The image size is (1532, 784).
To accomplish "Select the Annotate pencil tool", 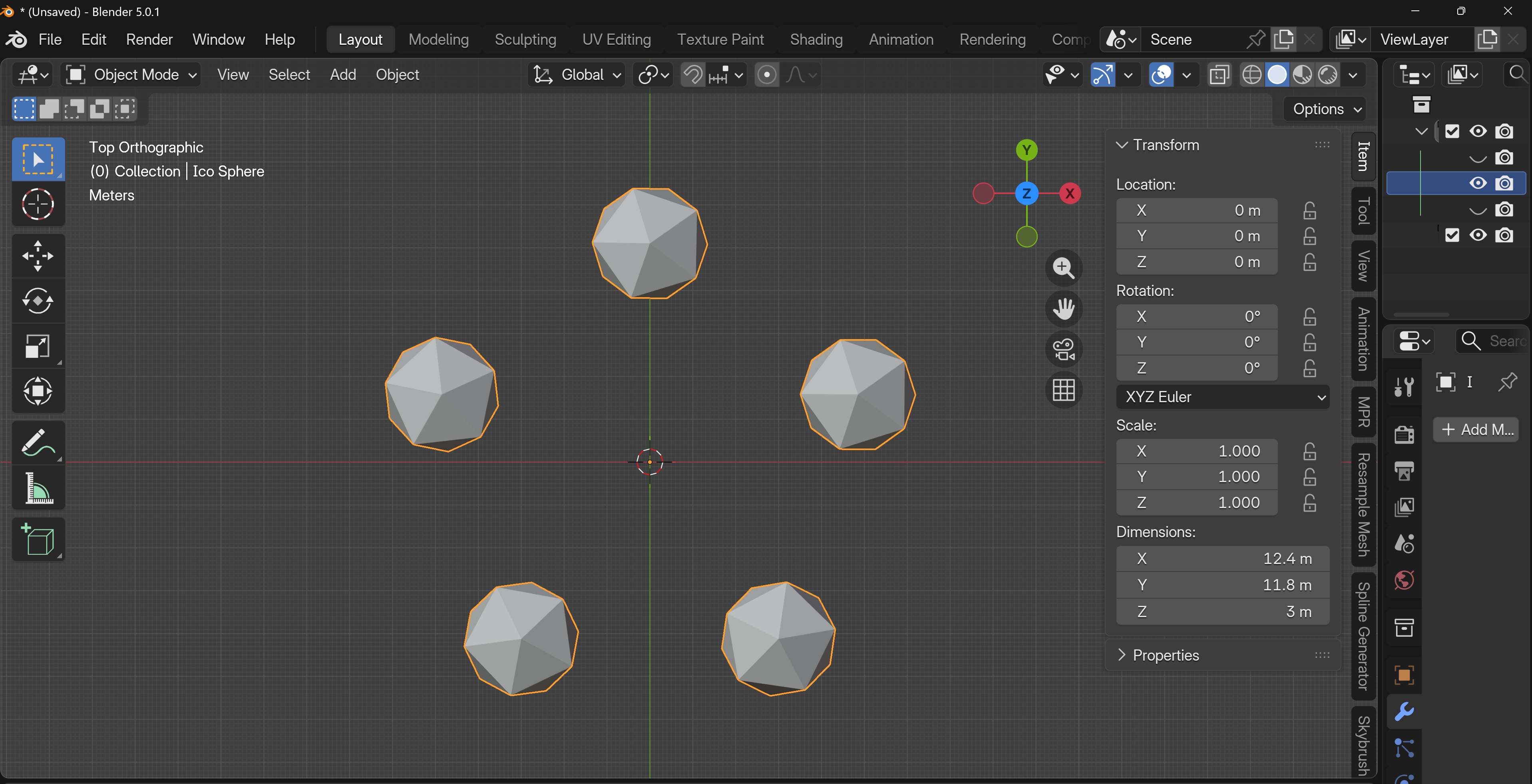I will click(38, 443).
